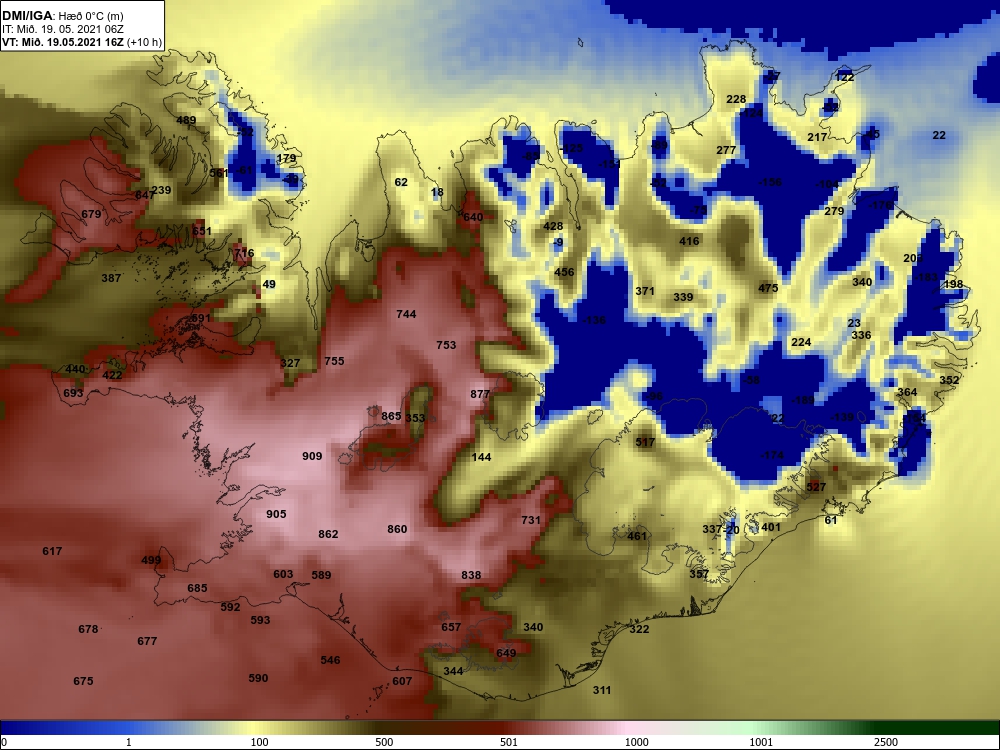1000x750 pixels.
Task: Click the legend label 1000
Action: click(636, 742)
